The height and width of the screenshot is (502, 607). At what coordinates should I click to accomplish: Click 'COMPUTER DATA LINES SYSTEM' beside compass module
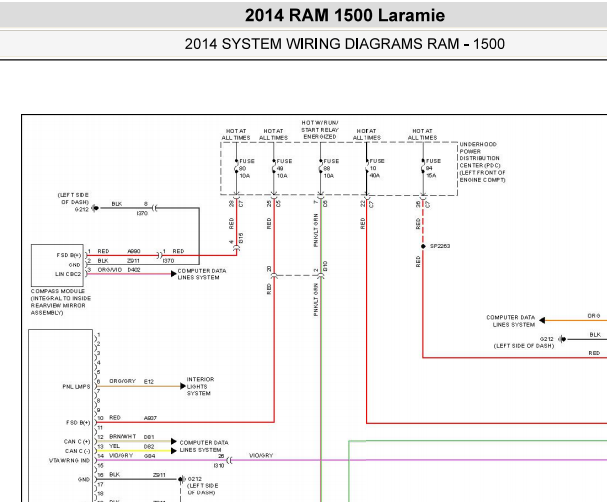202,274
